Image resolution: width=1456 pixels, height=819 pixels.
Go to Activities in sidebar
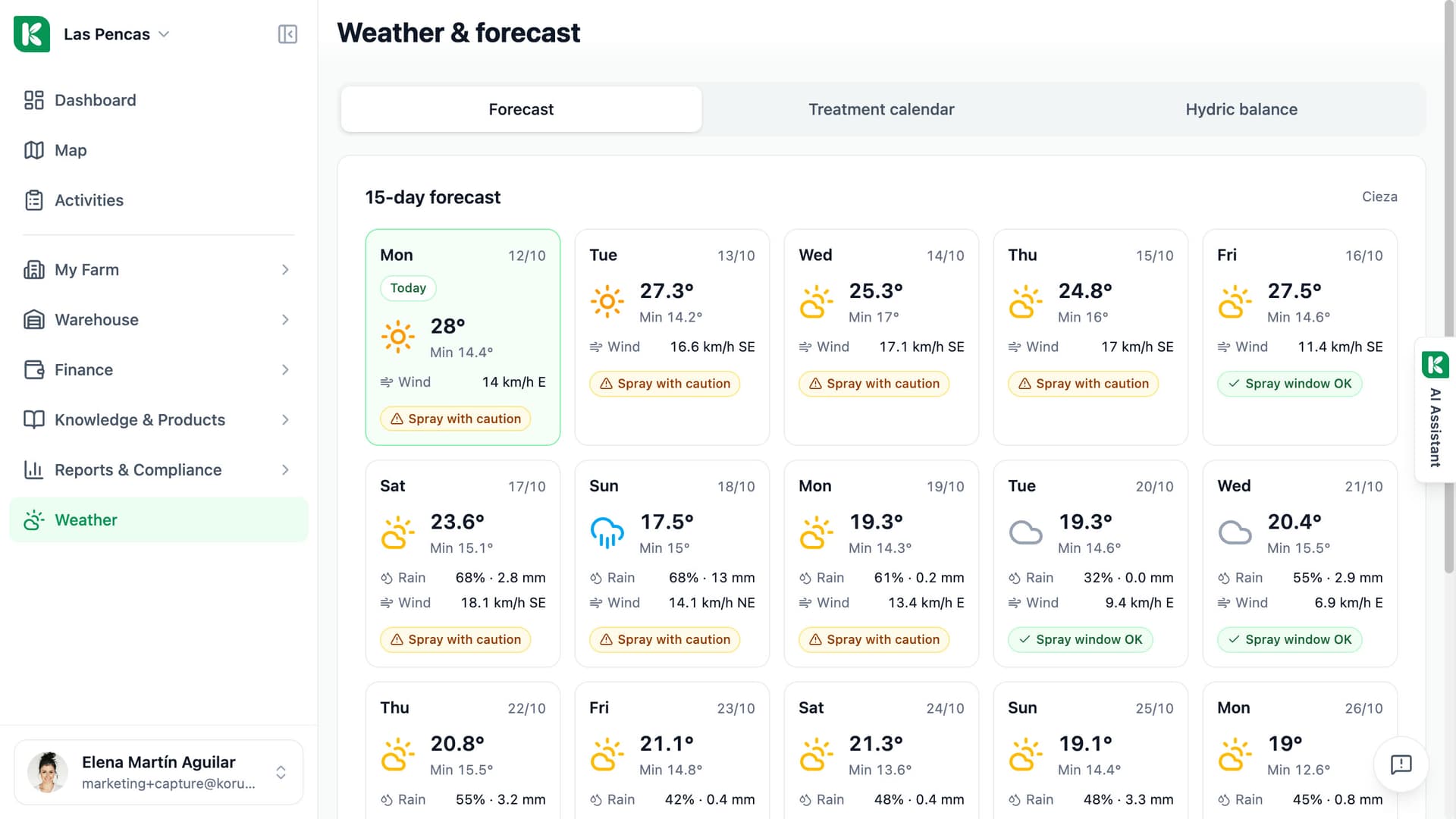(158, 200)
